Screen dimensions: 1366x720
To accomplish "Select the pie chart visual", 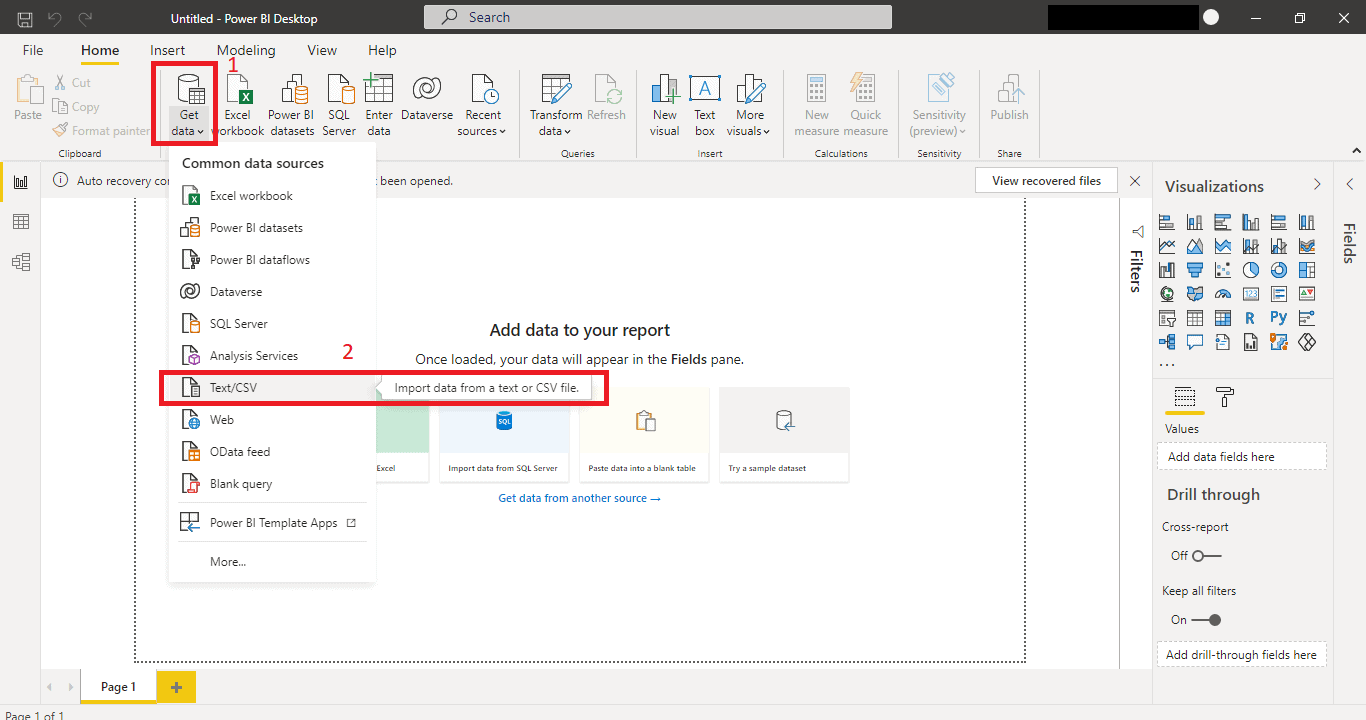I will click(x=1250, y=268).
